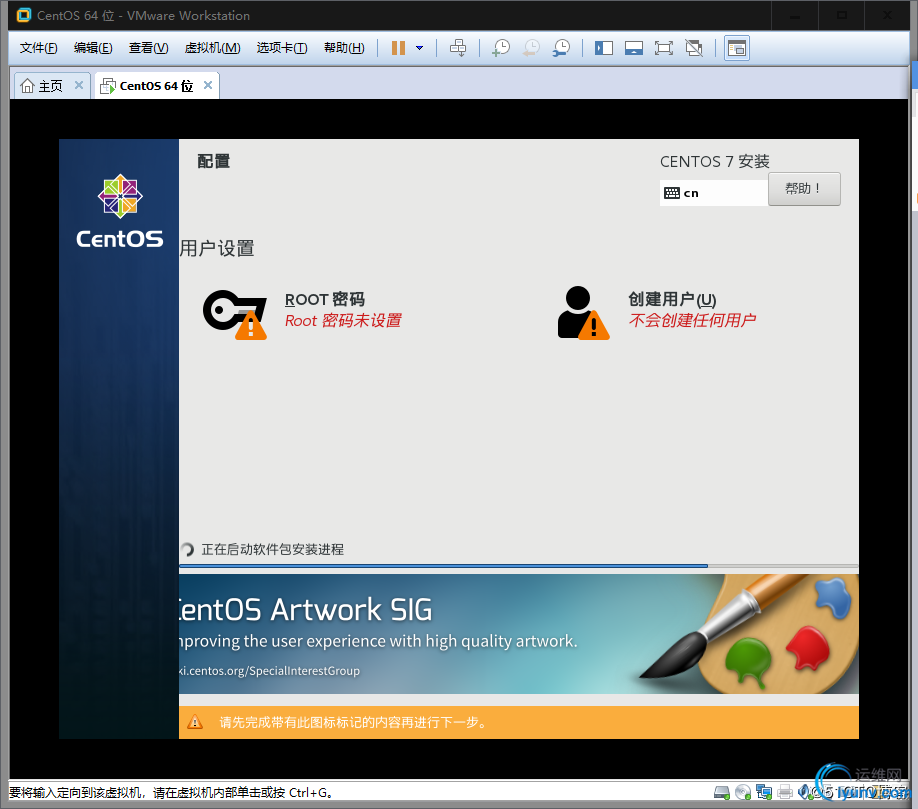918x809 pixels.
Task: Click the installation progress bar
Action: point(519,566)
